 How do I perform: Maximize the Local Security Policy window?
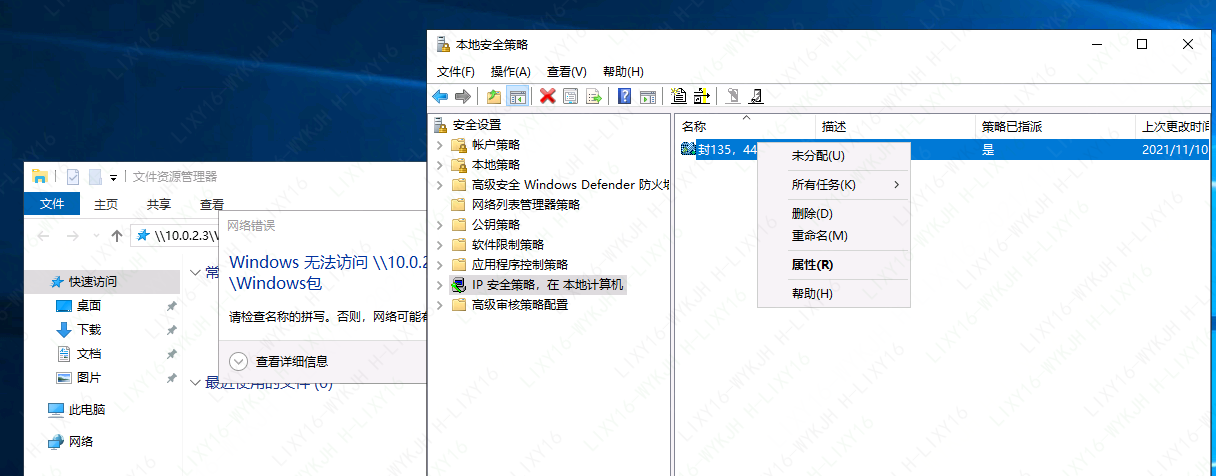pyautogui.click(x=1142, y=44)
